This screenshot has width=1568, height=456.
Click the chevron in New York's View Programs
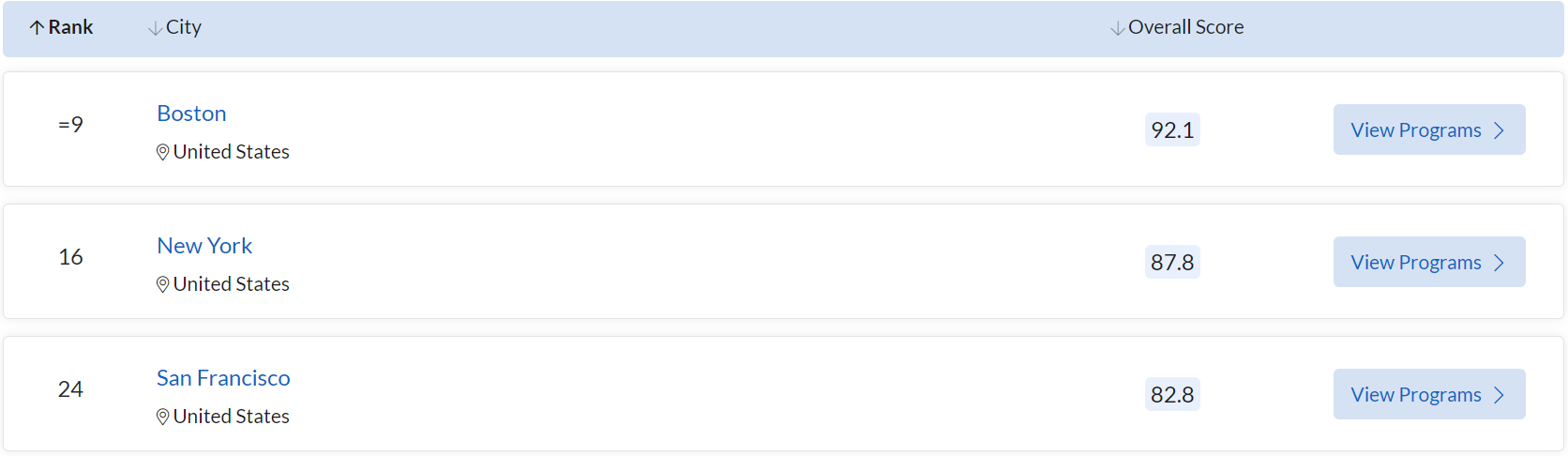click(1499, 263)
